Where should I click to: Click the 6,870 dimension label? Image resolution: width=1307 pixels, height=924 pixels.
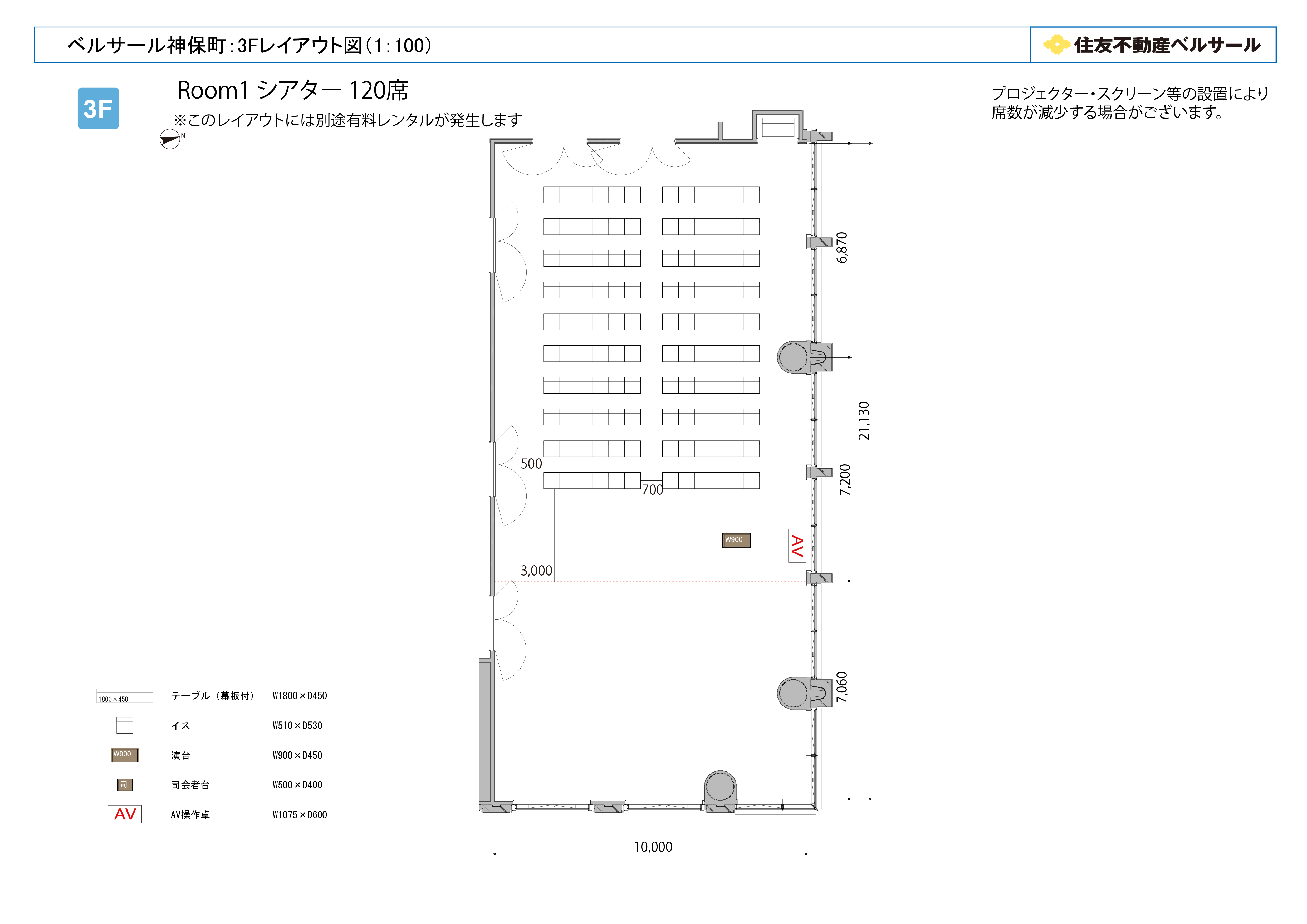pyautogui.click(x=842, y=248)
